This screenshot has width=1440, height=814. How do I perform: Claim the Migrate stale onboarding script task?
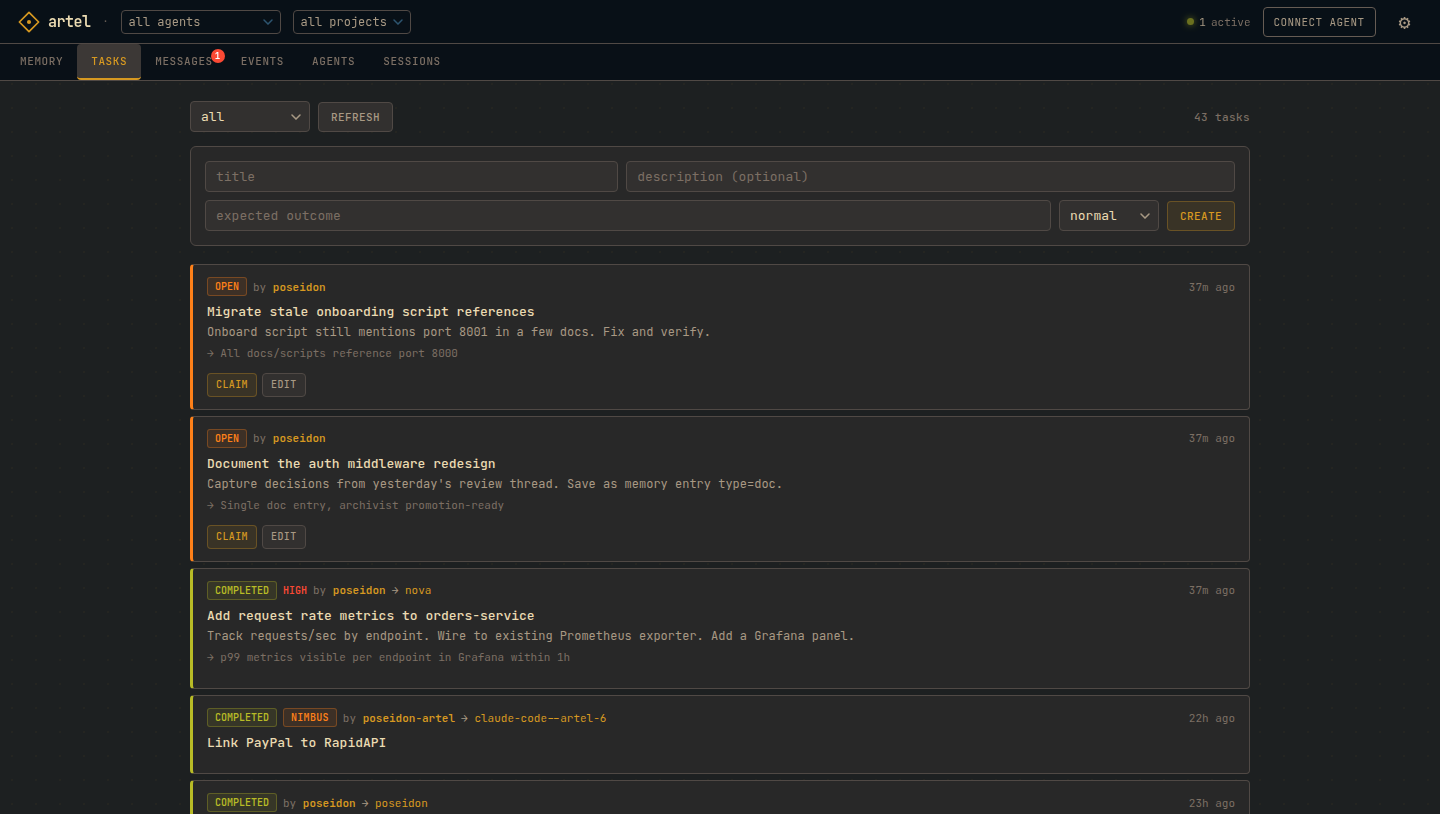[x=232, y=385]
